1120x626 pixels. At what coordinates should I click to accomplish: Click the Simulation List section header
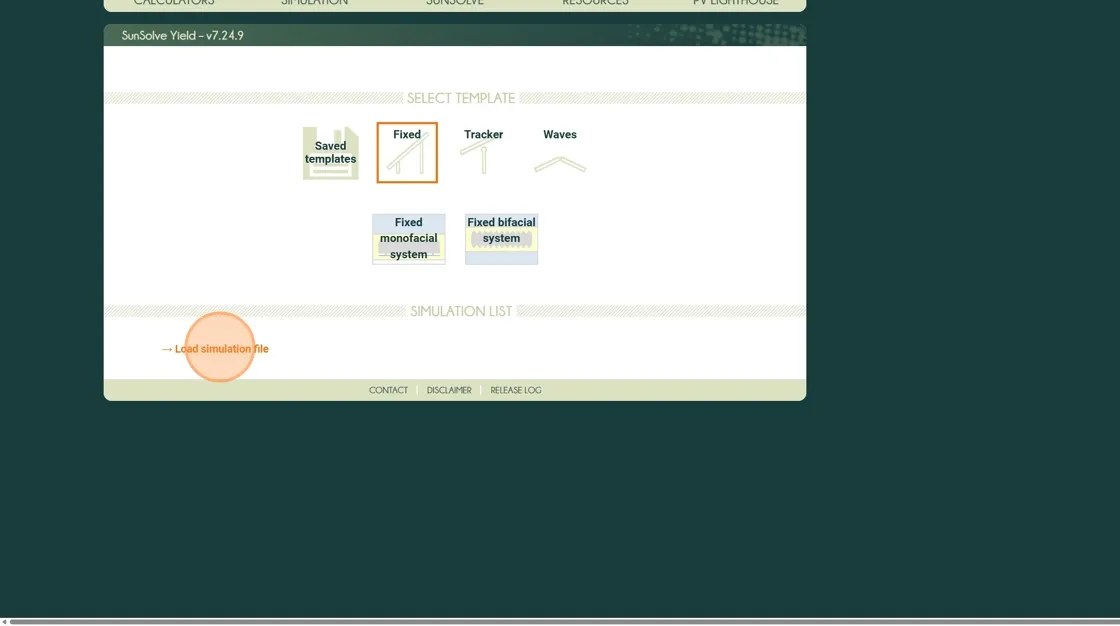tap(461, 311)
